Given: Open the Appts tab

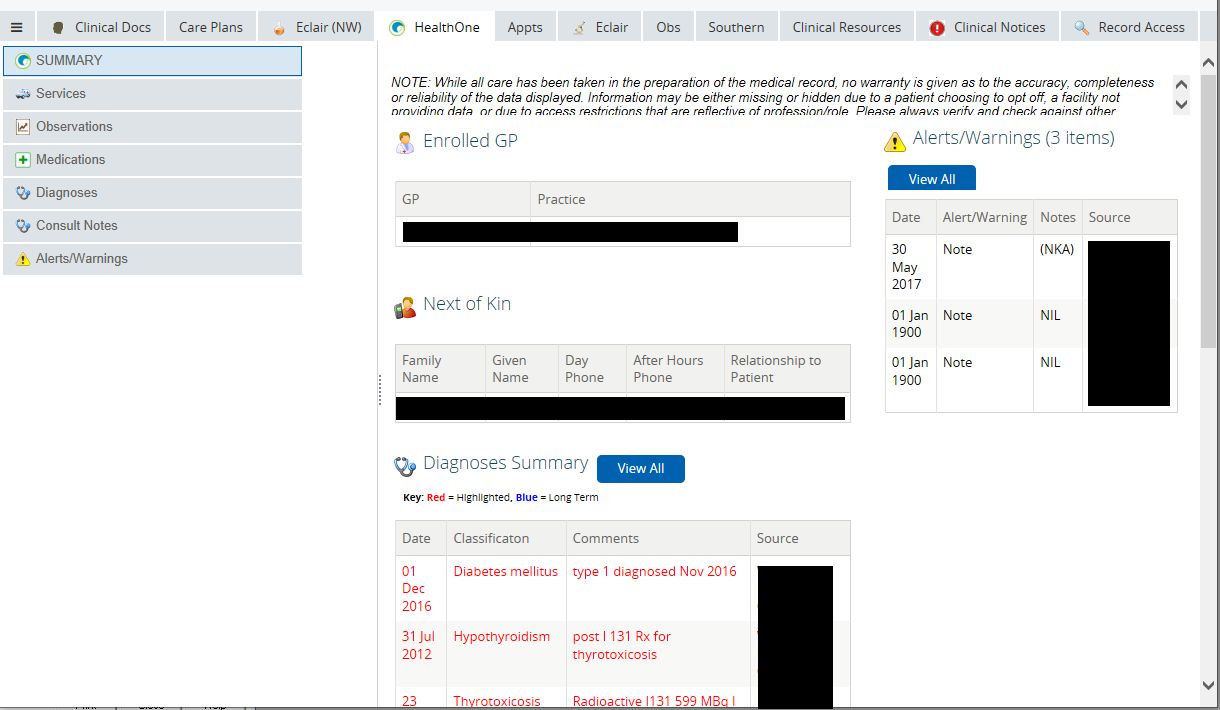Looking at the screenshot, I should [x=525, y=27].
